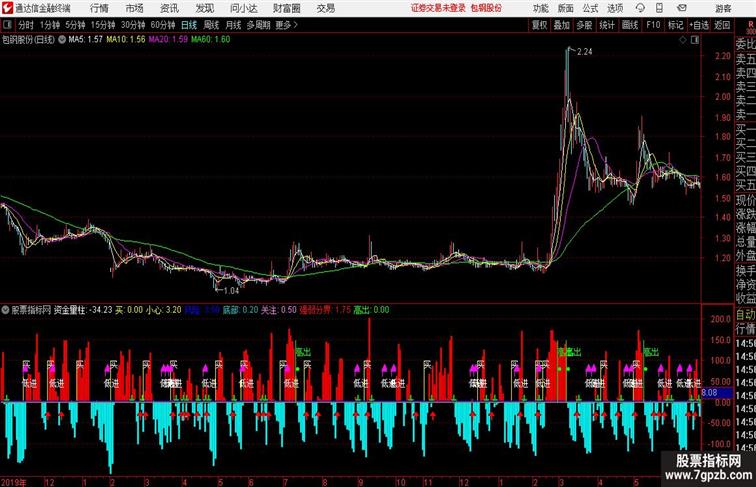Click the 通达信 red logo icon

[7, 8]
